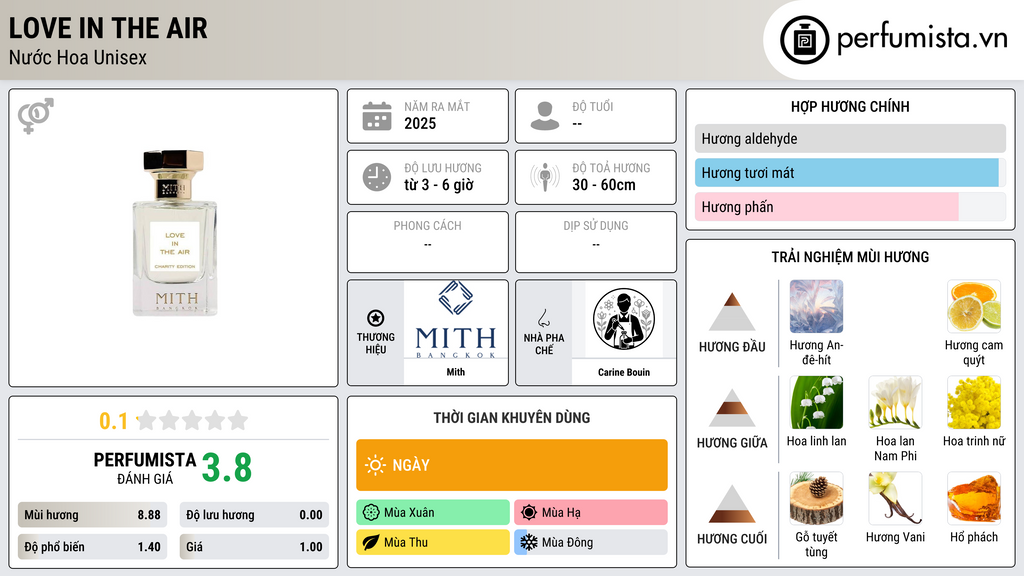Click the Dịp sử dụng box
The image size is (1024, 576).
tap(596, 242)
